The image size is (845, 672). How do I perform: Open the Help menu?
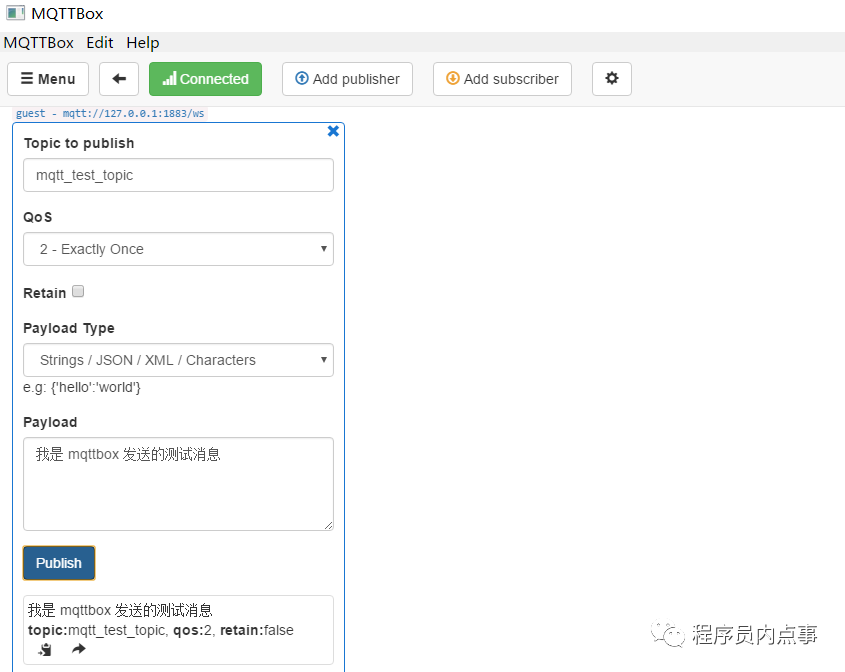(142, 42)
